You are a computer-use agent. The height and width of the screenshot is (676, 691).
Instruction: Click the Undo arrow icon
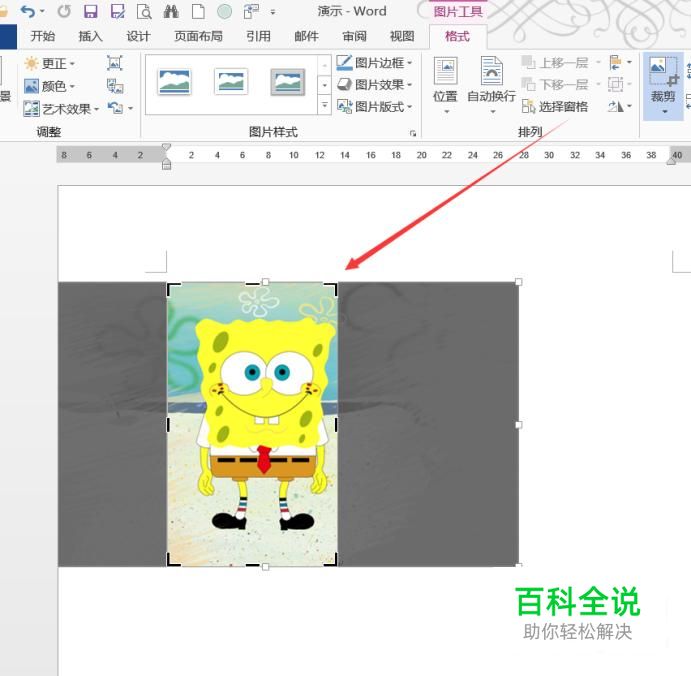[28, 11]
